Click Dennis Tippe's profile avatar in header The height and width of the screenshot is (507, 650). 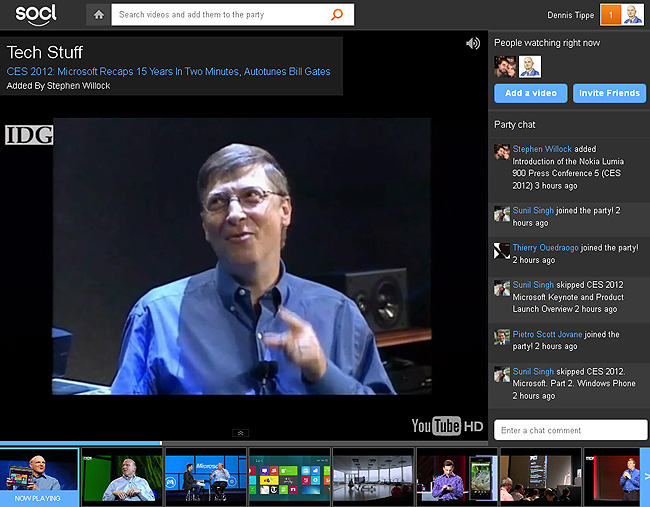(x=633, y=15)
